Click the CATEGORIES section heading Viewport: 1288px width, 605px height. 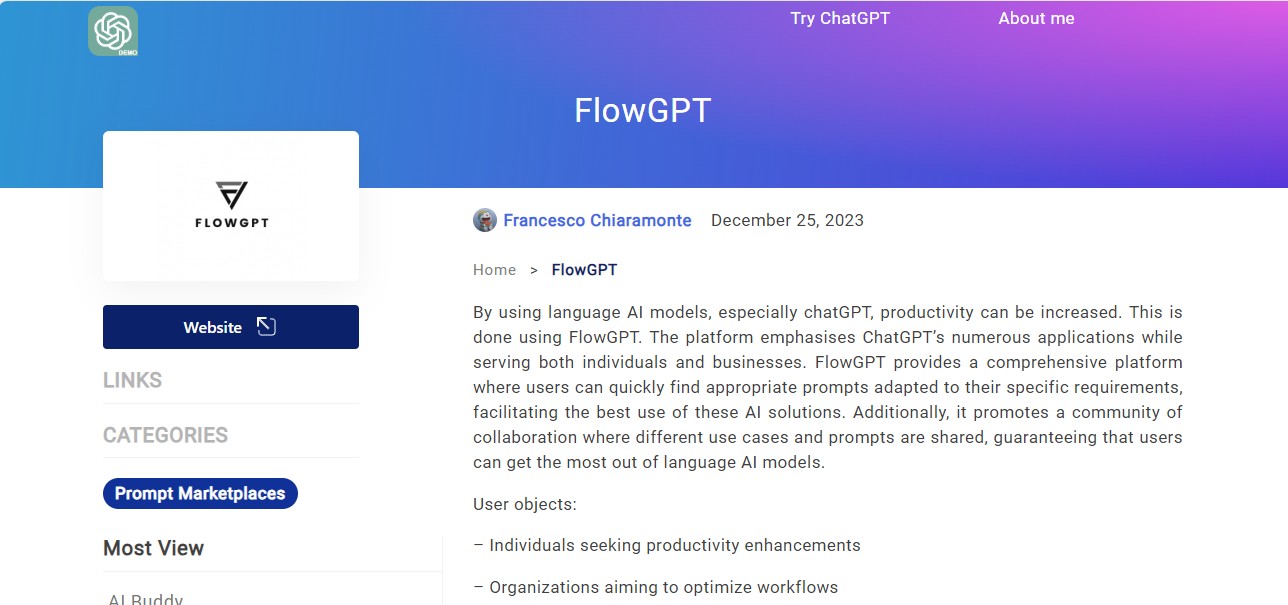tap(165, 435)
